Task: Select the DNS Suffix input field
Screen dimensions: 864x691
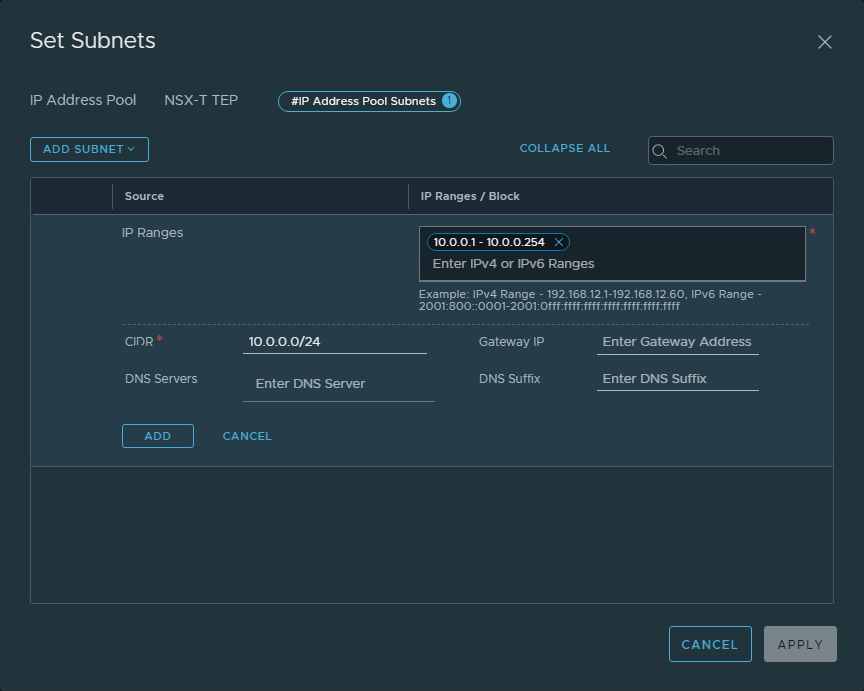Action: coord(677,379)
